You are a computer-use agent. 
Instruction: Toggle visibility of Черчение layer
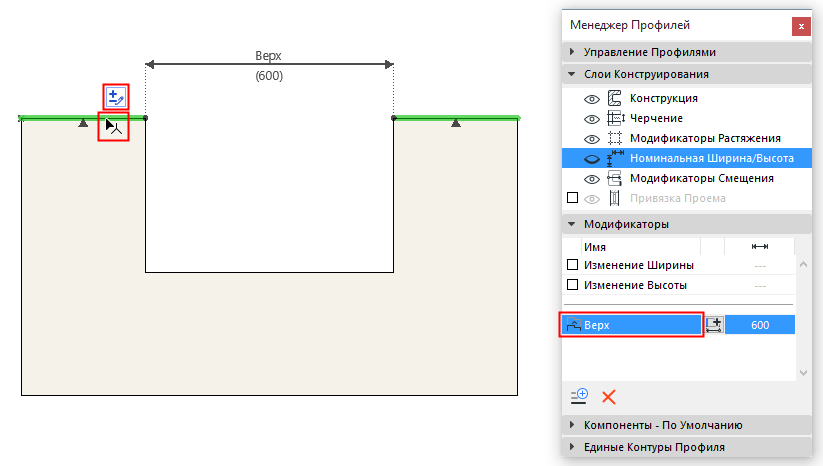[592, 119]
